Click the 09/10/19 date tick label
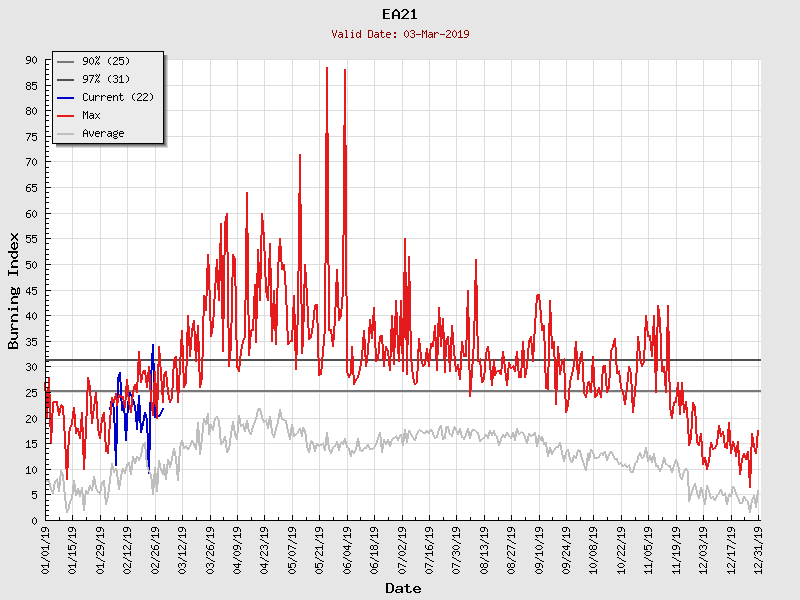 (x=539, y=549)
